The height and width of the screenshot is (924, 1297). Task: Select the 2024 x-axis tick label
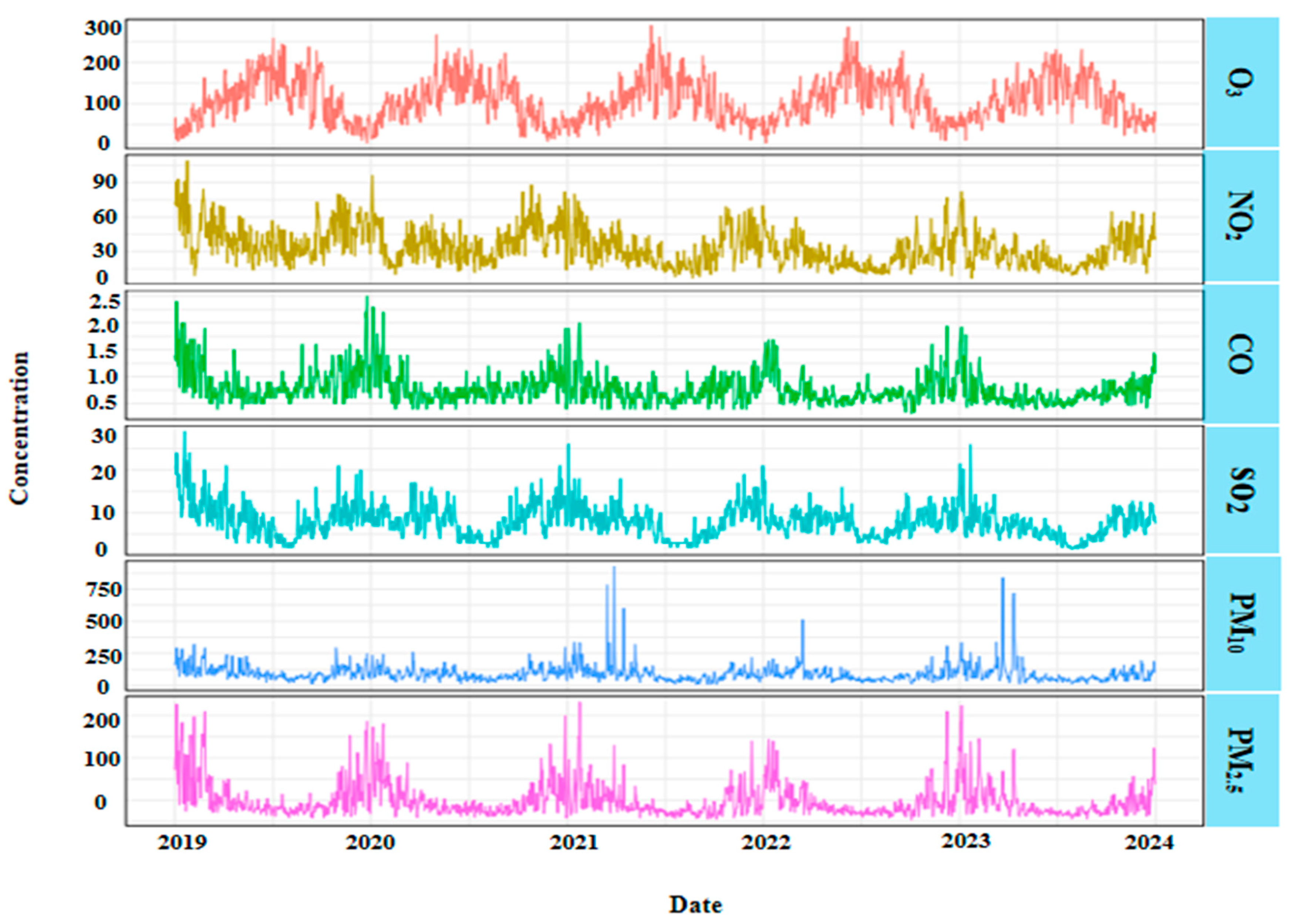coord(1149,843)
